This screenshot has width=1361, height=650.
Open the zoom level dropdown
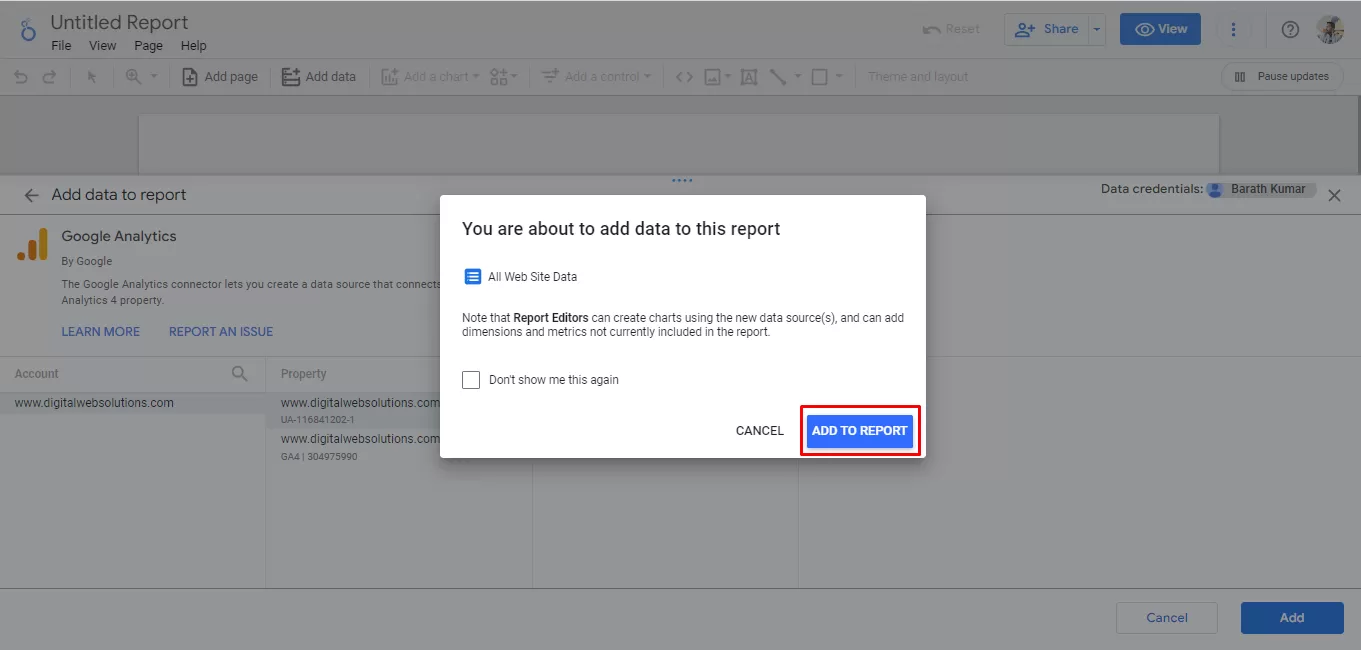(x=141, y=77)
